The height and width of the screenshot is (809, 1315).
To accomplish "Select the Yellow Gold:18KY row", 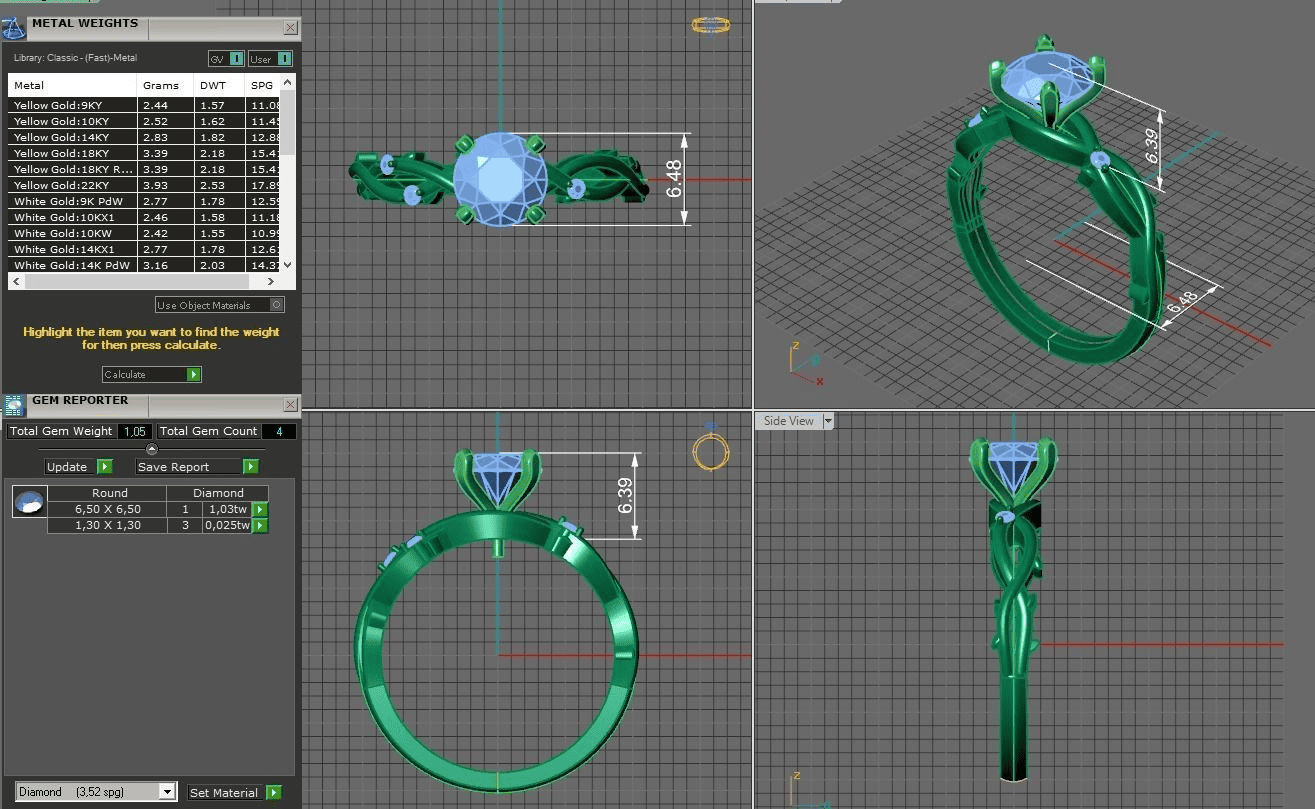I will (x=72, y=153).
